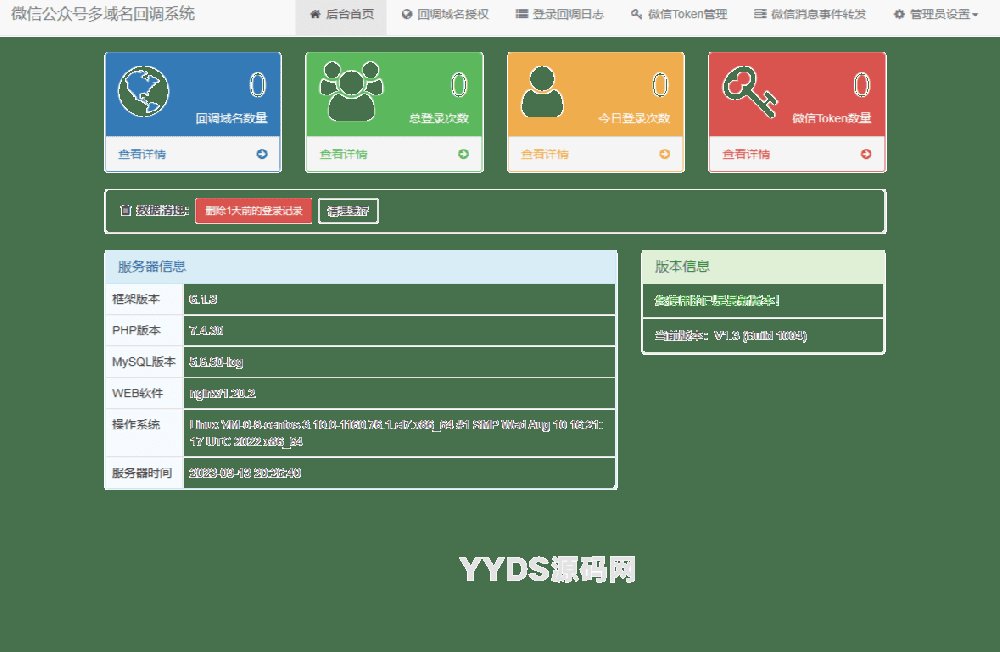
Task: View details of 今日登录次数 card
Action: (545, 154)
